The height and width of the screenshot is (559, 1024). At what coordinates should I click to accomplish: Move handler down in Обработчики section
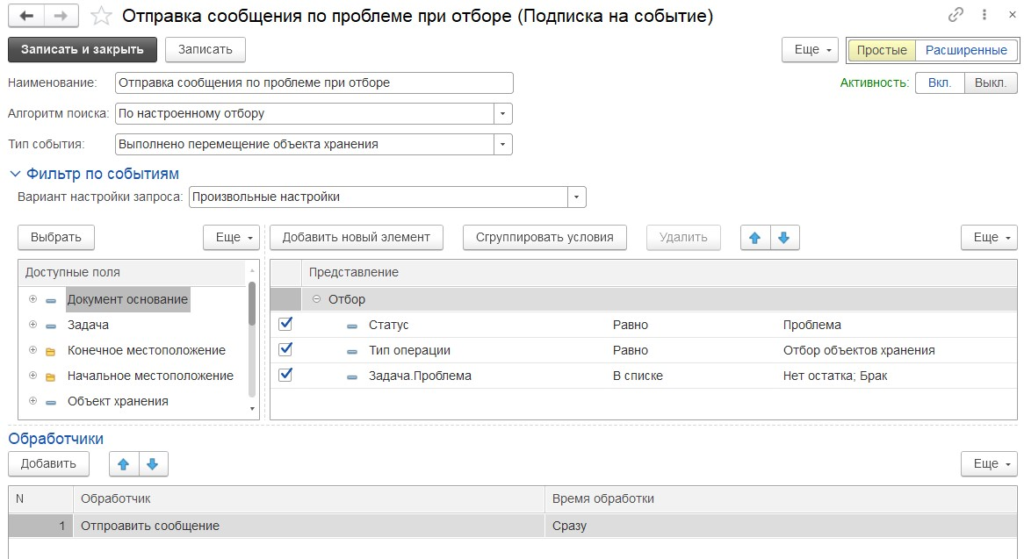[153, 464]
